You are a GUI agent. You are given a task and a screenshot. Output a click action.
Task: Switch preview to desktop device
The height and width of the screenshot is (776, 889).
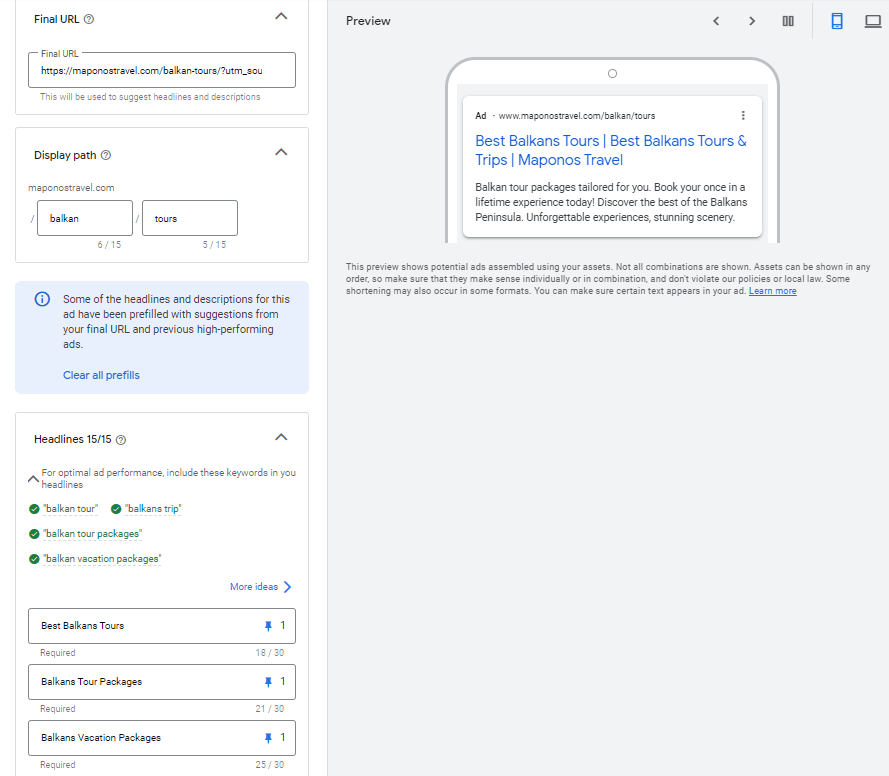[x=873, y=21]
